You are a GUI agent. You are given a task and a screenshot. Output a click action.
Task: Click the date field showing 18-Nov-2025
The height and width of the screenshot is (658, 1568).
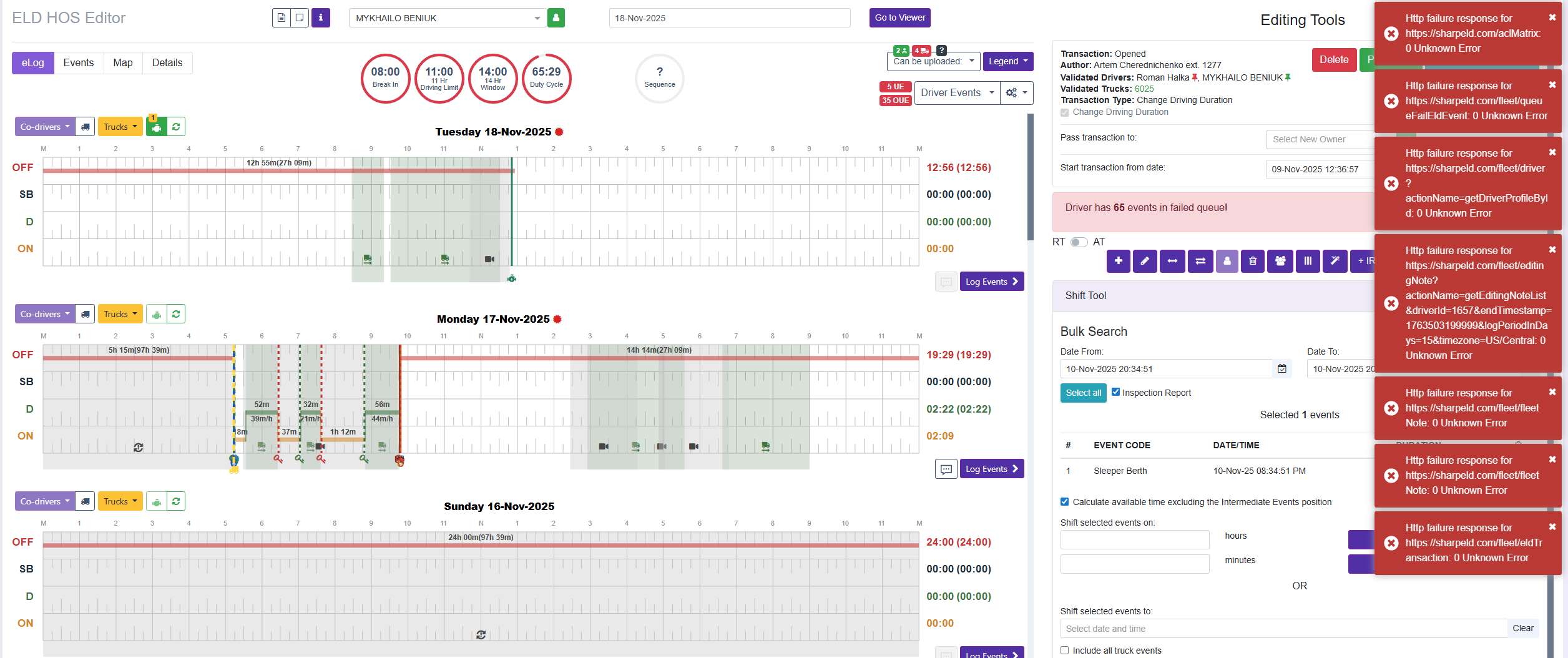click(729, 18)
